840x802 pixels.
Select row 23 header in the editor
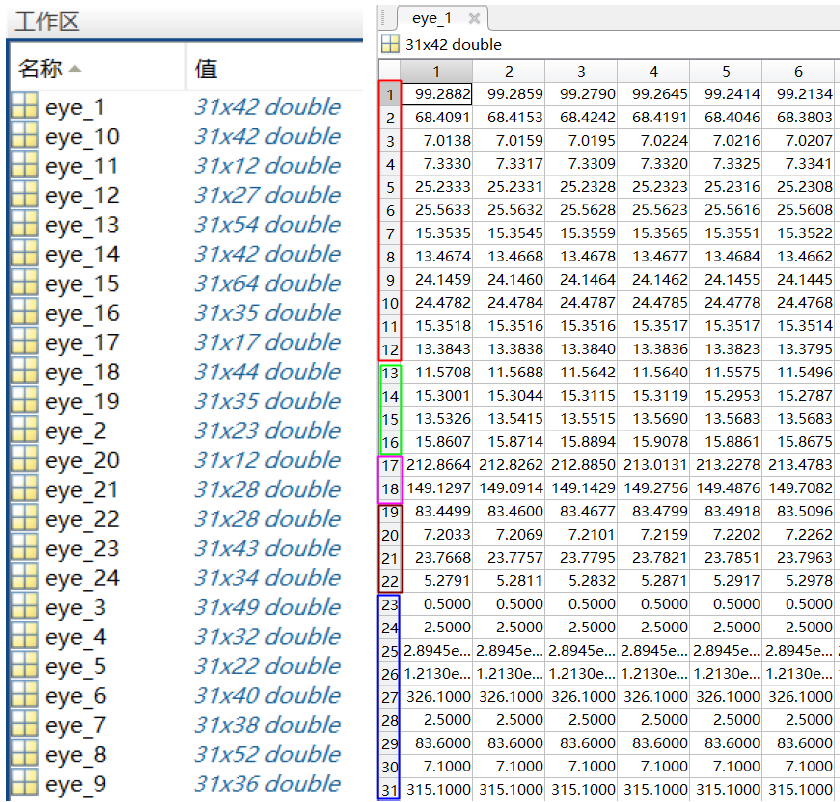(x=390, y=604)
